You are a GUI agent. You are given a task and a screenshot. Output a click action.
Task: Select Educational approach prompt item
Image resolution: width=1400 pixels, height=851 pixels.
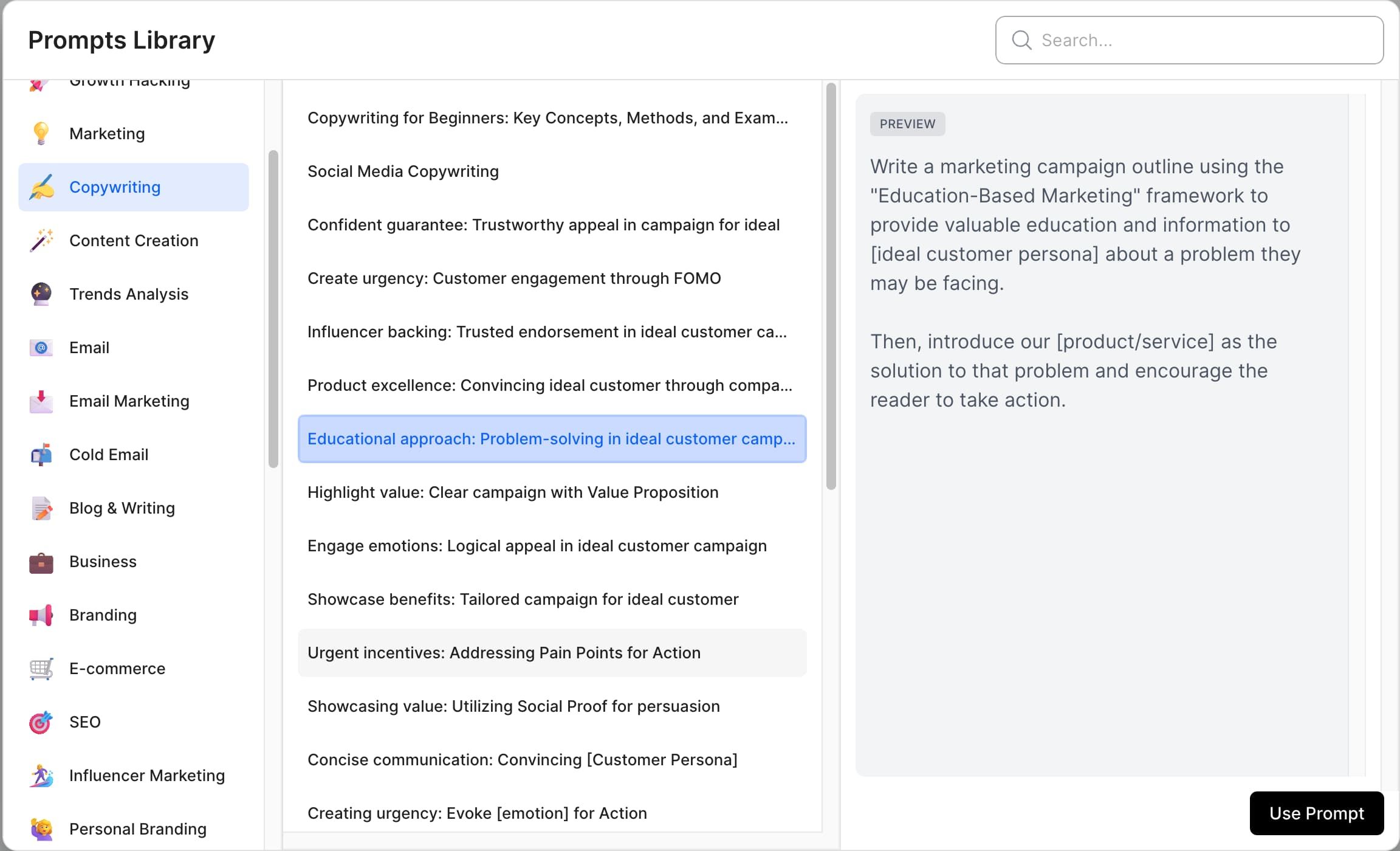click(x=552, y=438)
